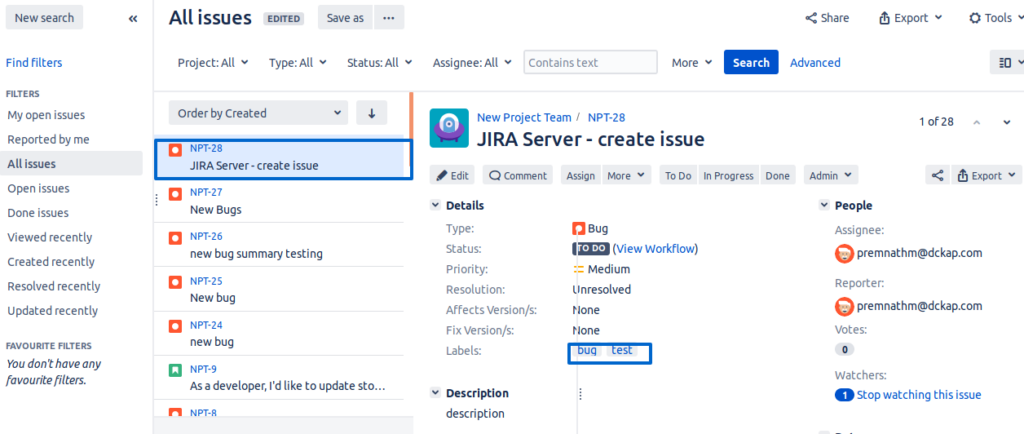Screen dimensions: 1024x434
Task: Open the ellipsis menu next to Save as
Action: point(389,18)
